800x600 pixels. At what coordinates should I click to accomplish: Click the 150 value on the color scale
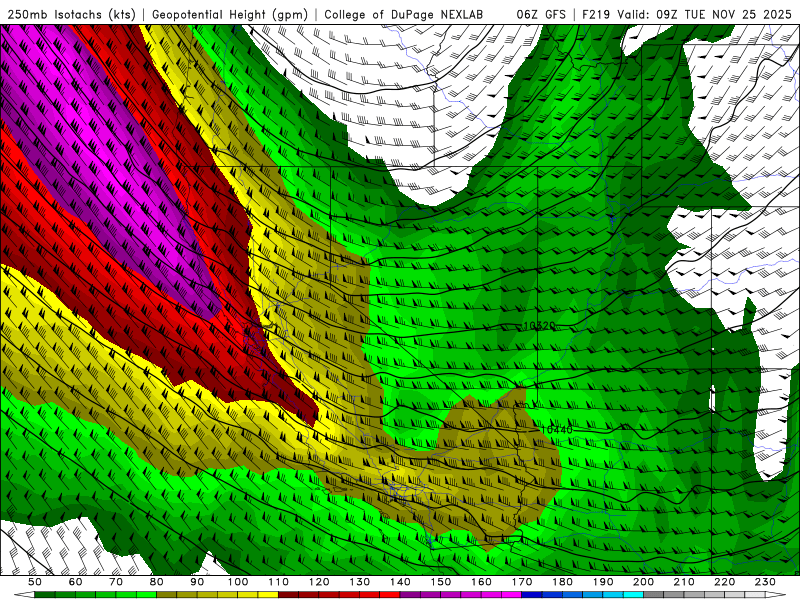pyautogui.click(x=441, y=582)
